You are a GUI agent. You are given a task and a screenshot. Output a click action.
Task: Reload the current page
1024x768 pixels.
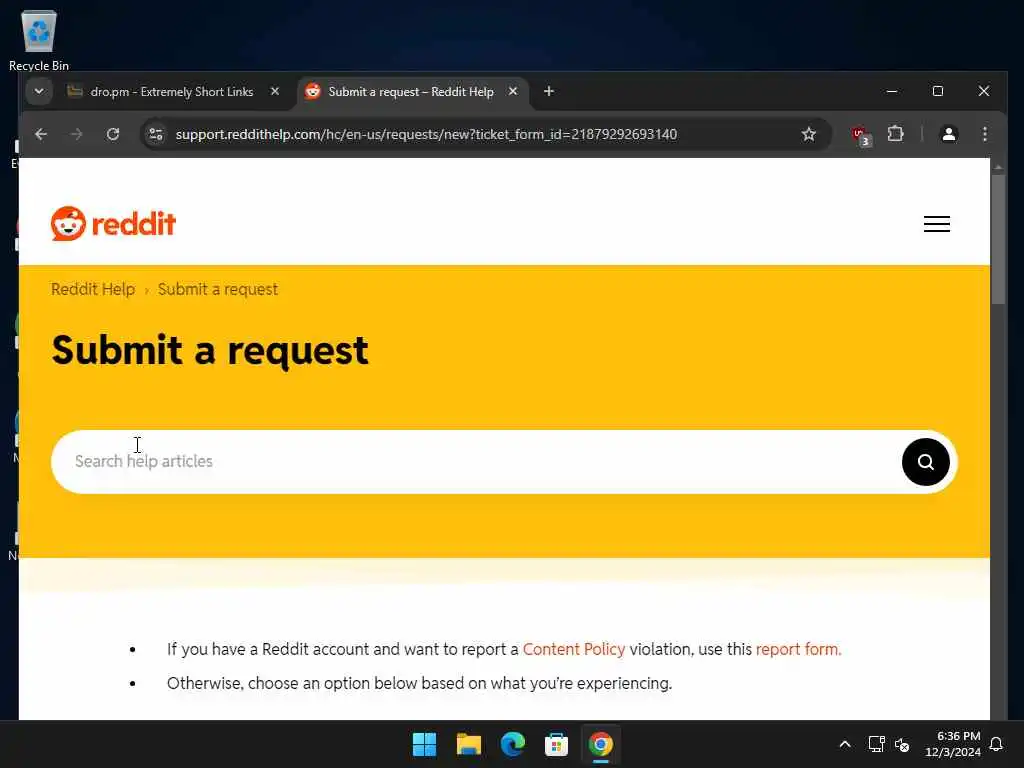tap(113, 134)
